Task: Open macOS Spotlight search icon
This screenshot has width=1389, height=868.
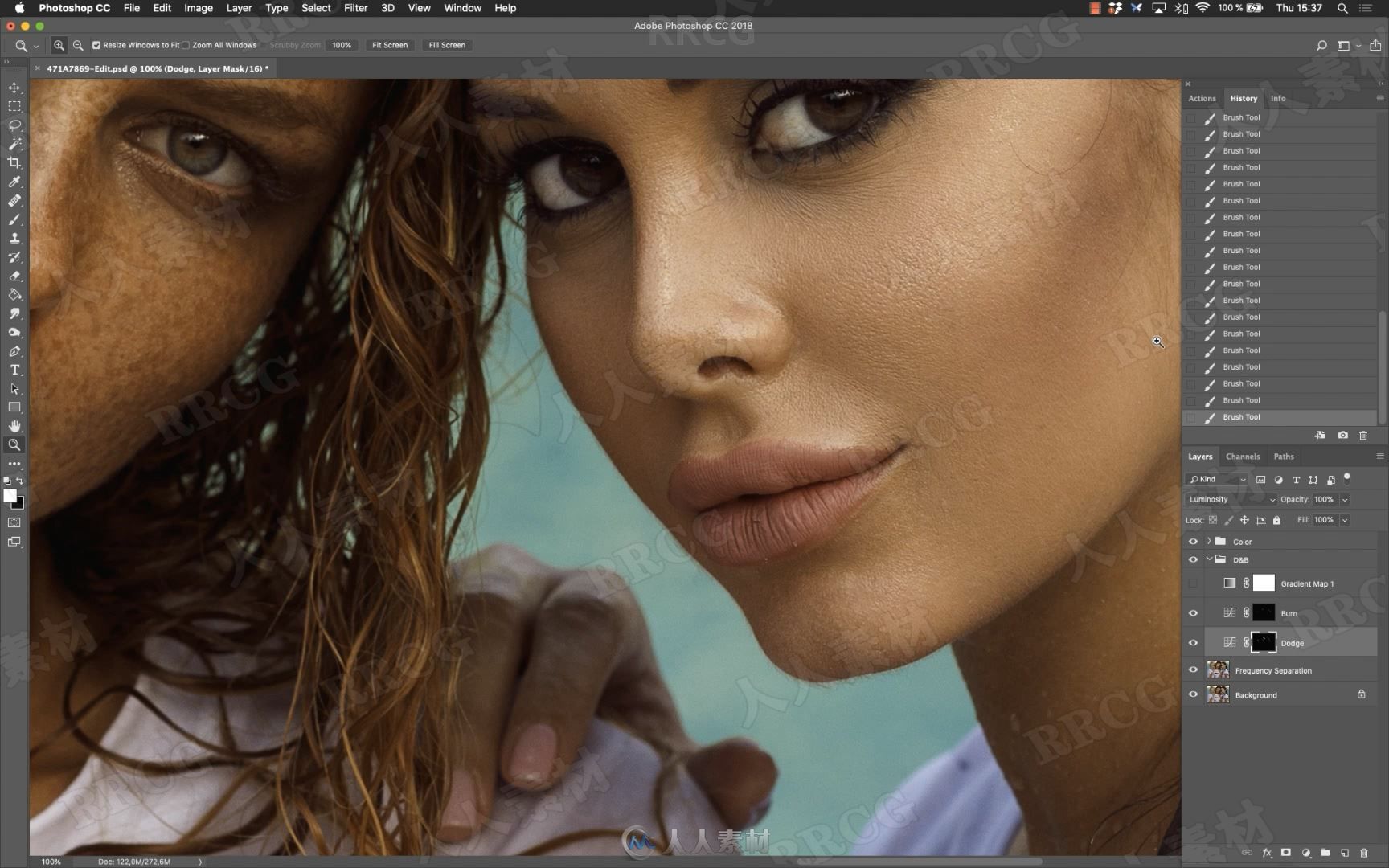Action: (x=1342, y=8)
